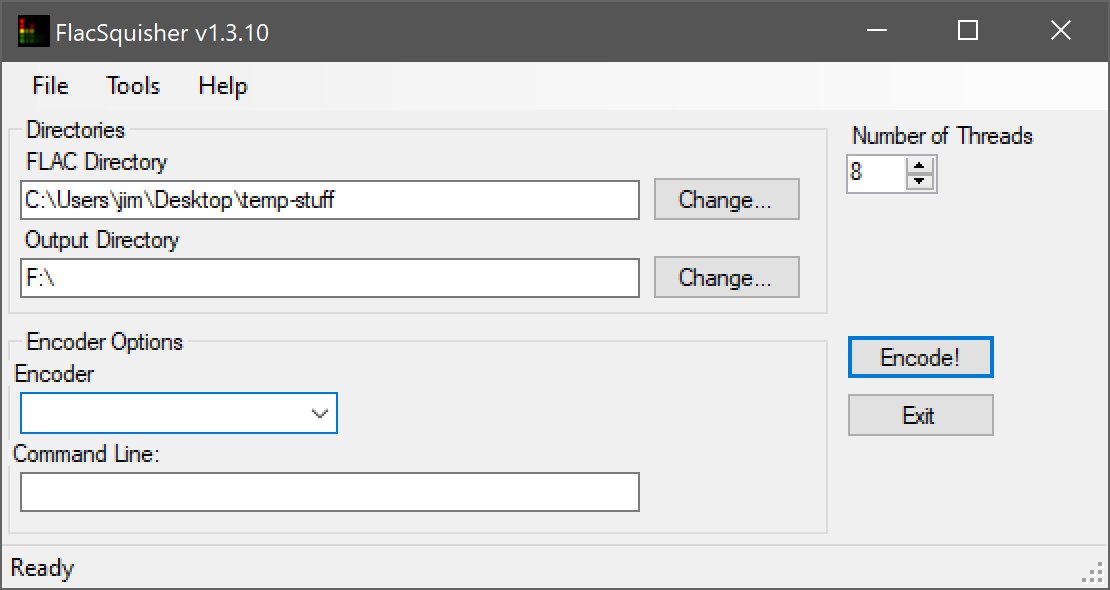Maximize the FlacSquisher window
The height and width of the screenshot is (590, 1110).
[967, 32]
